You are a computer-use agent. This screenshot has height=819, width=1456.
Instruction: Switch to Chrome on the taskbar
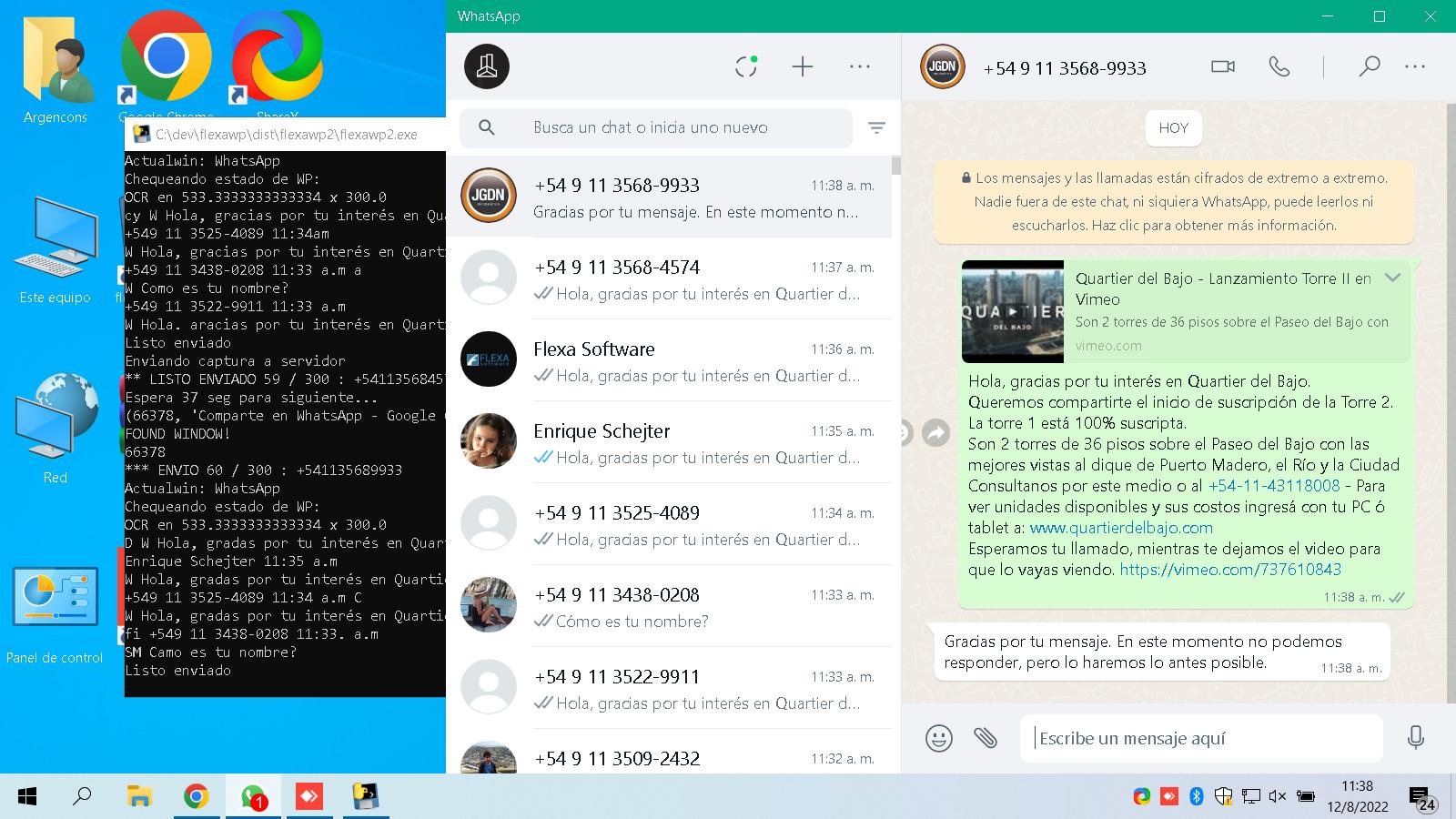(196, 797)
